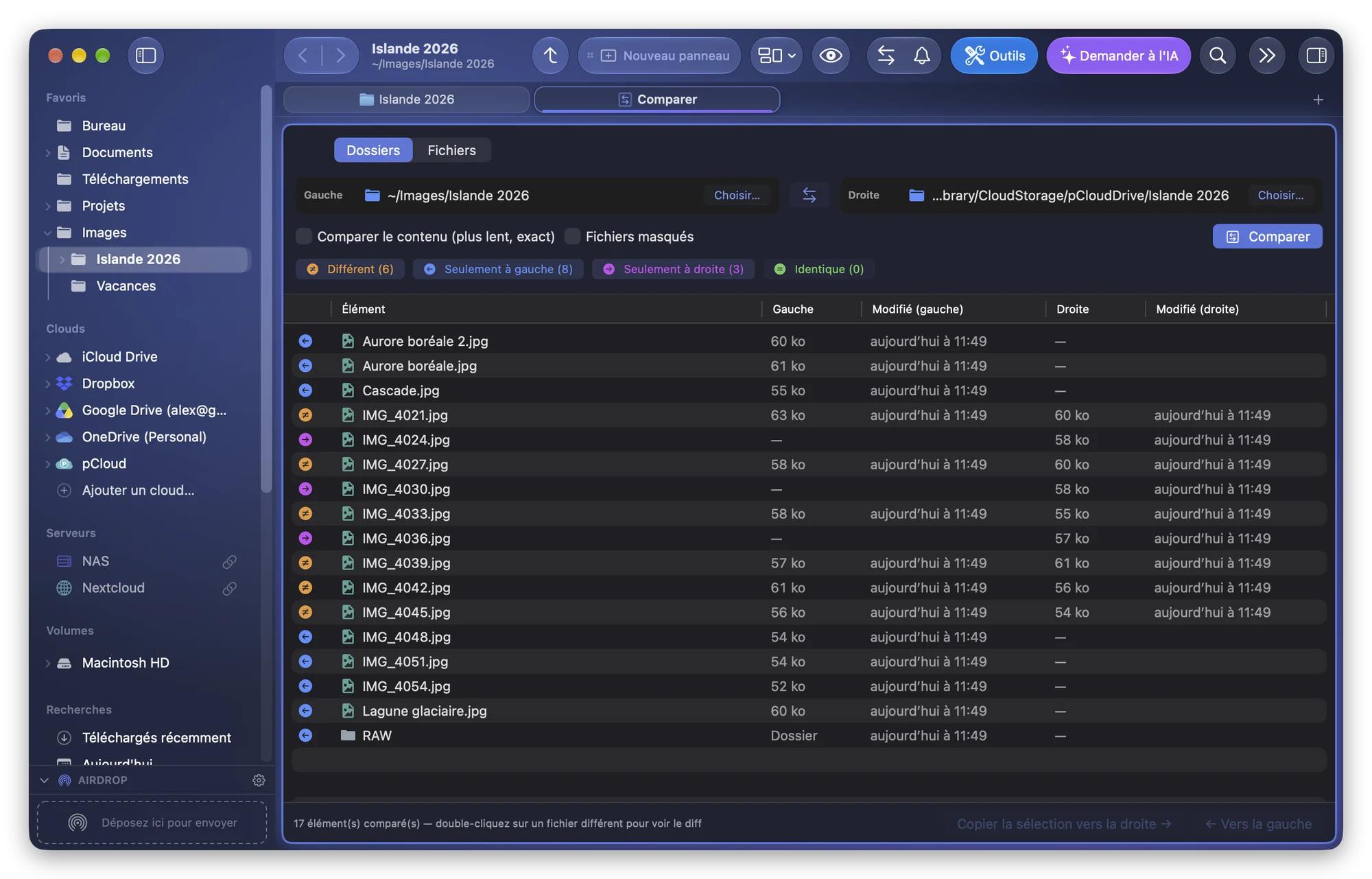This screenshot has width=1372, height=879.
Task: Toggle the Différent (6) filter
Action: (350, 270)
